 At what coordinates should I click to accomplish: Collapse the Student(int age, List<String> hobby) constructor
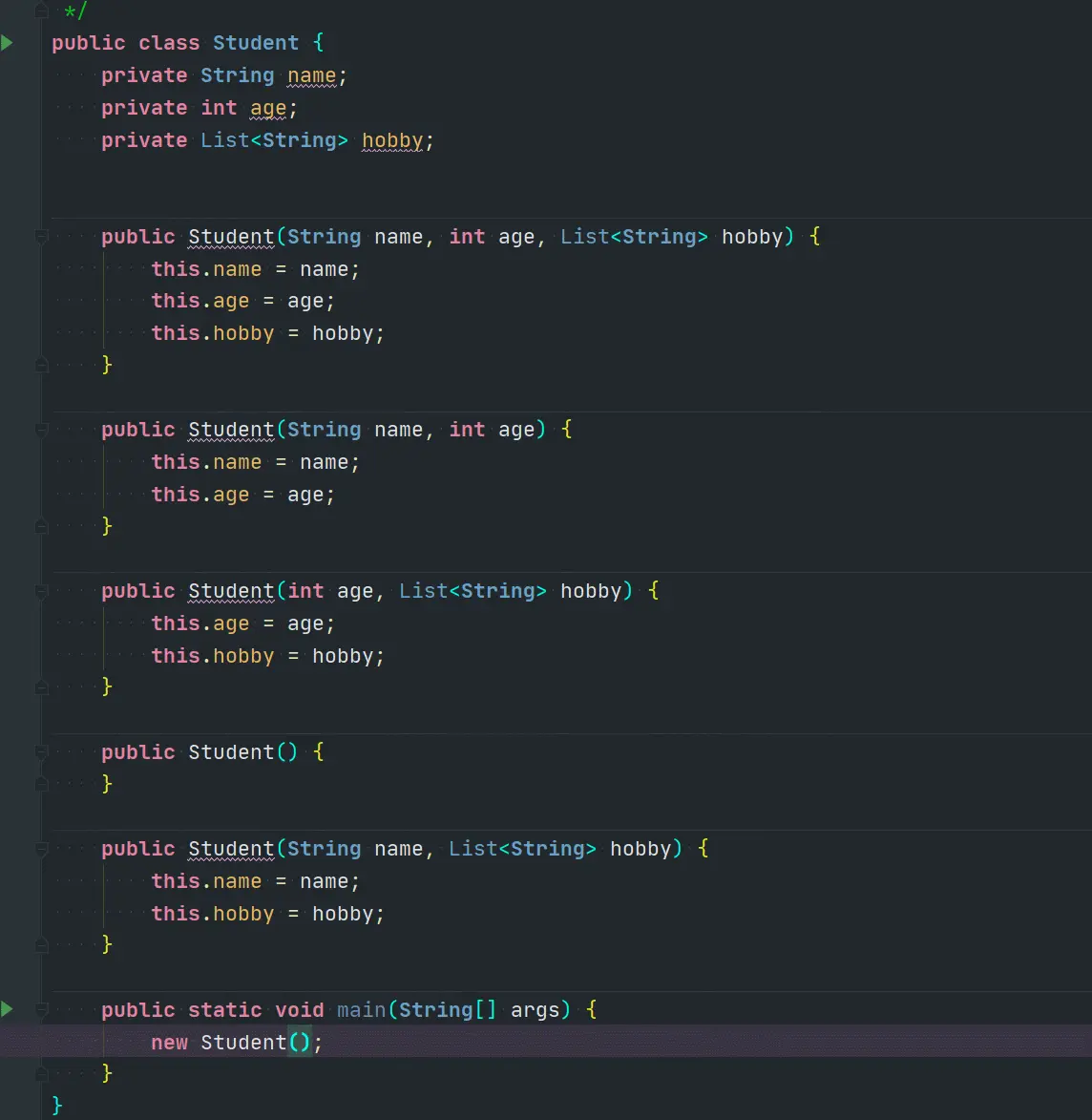tap(41, 591)
